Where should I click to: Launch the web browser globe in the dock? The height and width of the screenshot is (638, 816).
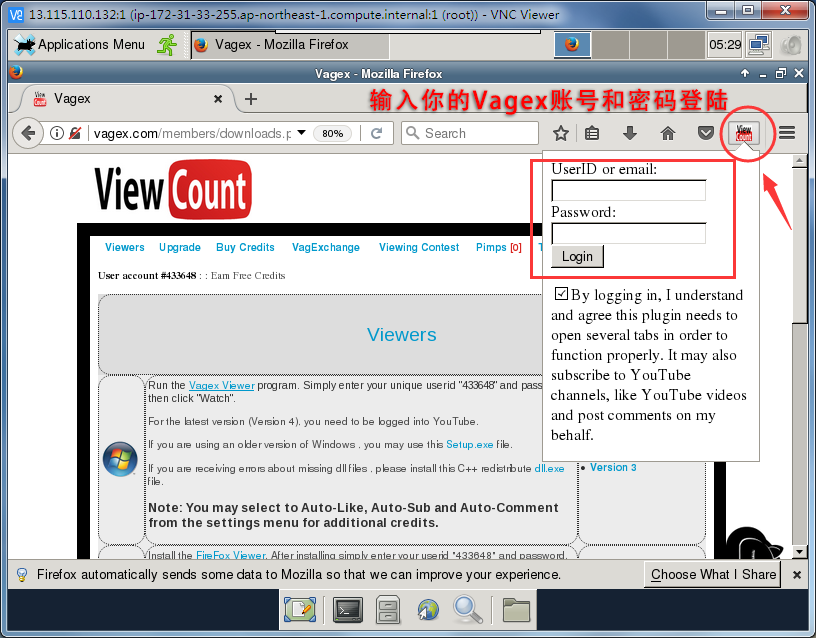428,609
